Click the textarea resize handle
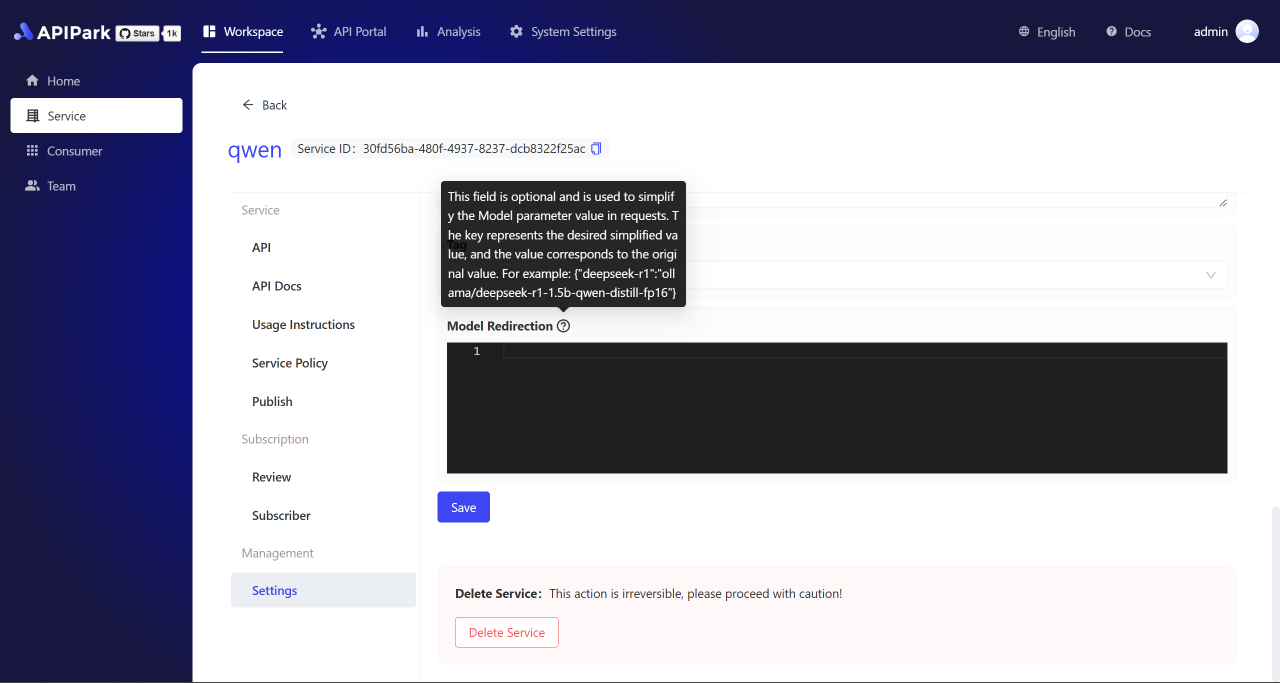 pos(1223,202)
